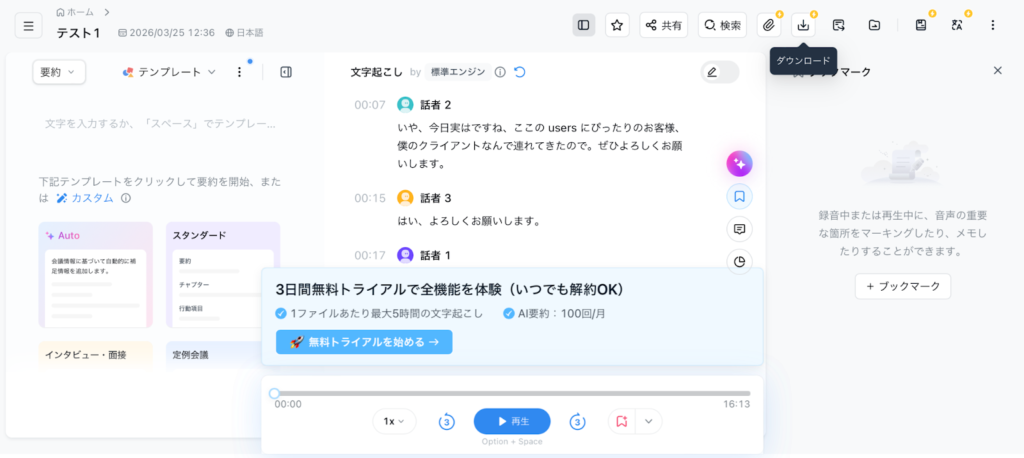Toggle the transcript edit mode switch

point(719,72)
